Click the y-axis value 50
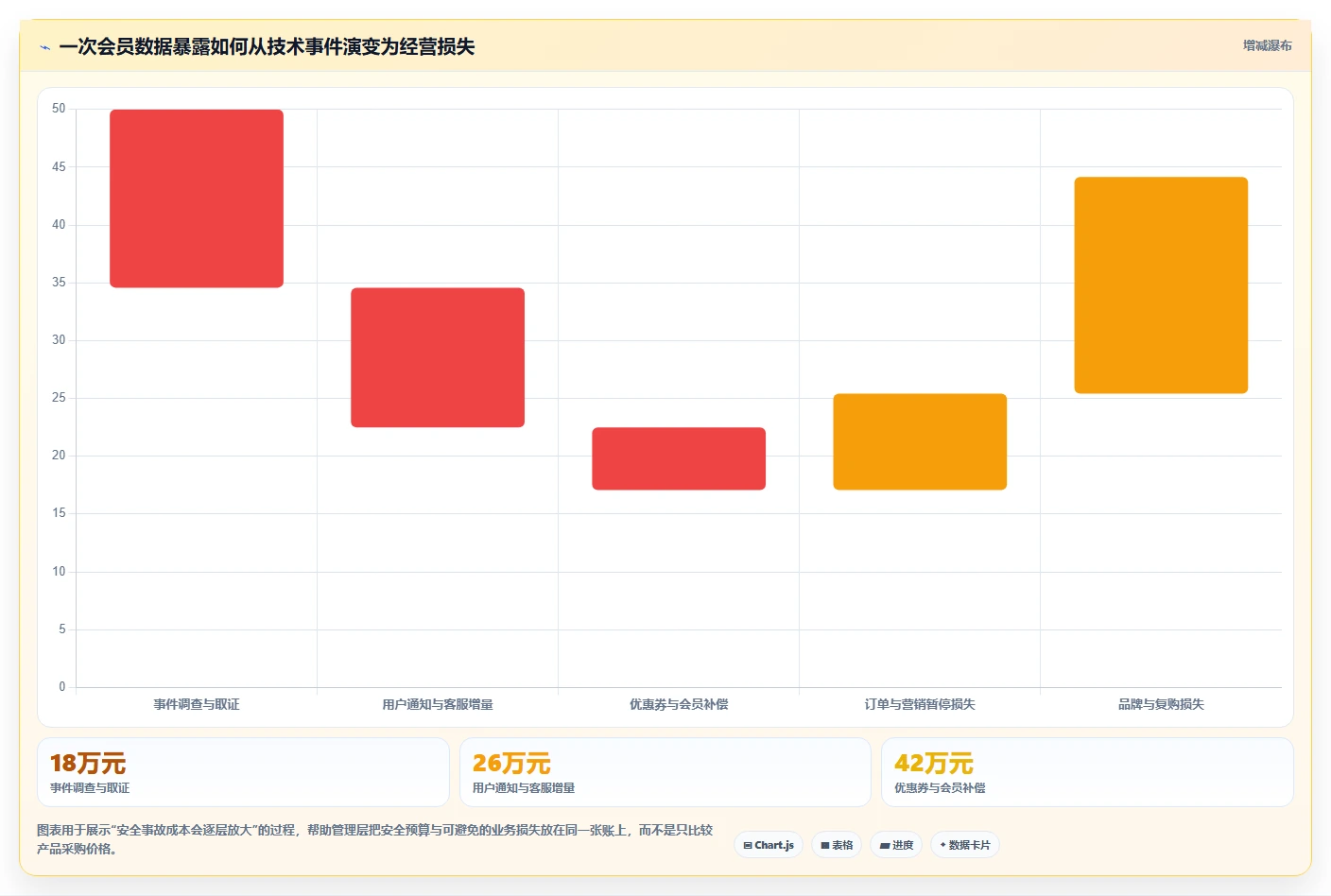The width and height of the screenshot is (1331, 896). pyautogui.click(x=59, y=109)
